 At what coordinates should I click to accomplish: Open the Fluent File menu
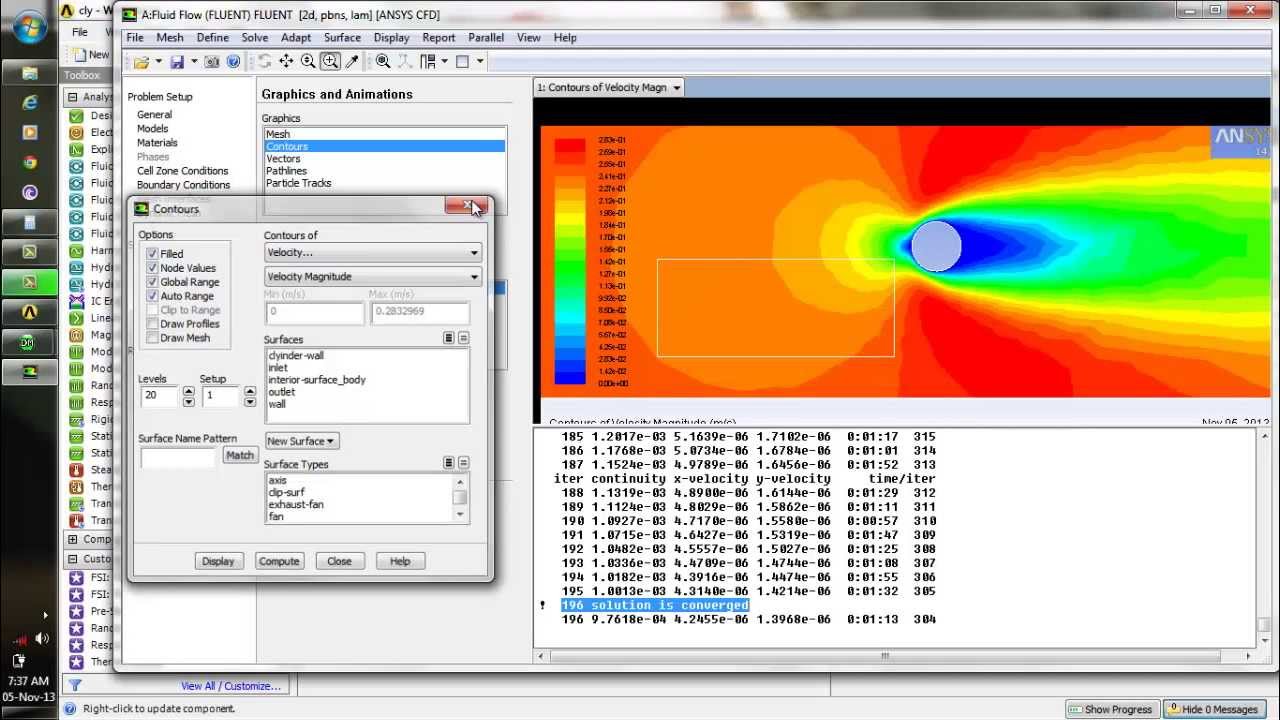pos(135,38)
